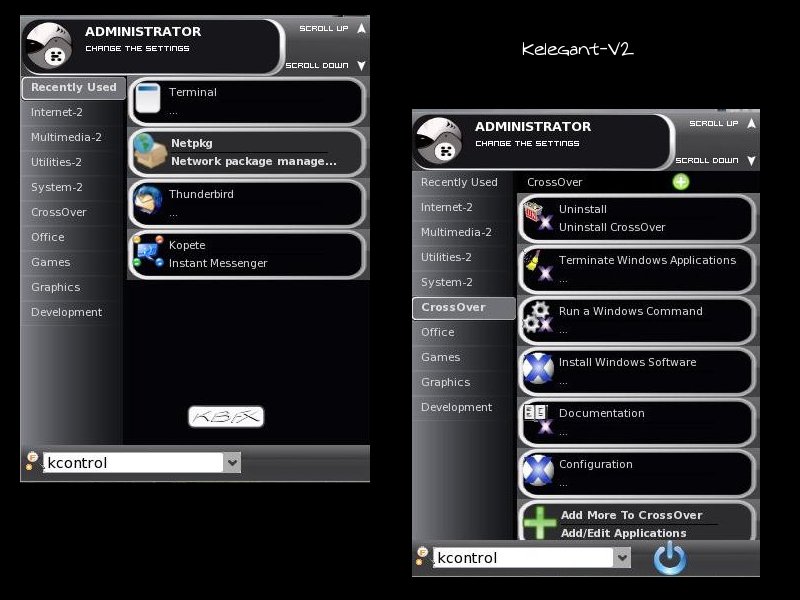Click the user avatar in right menu
The height and width of the screenshot is (600, 800).
(x=439, y=140)
